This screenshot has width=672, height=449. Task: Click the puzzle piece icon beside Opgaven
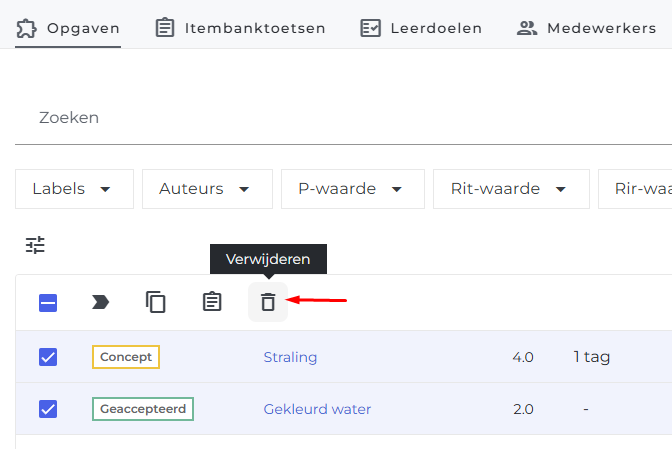coord(26,28)
